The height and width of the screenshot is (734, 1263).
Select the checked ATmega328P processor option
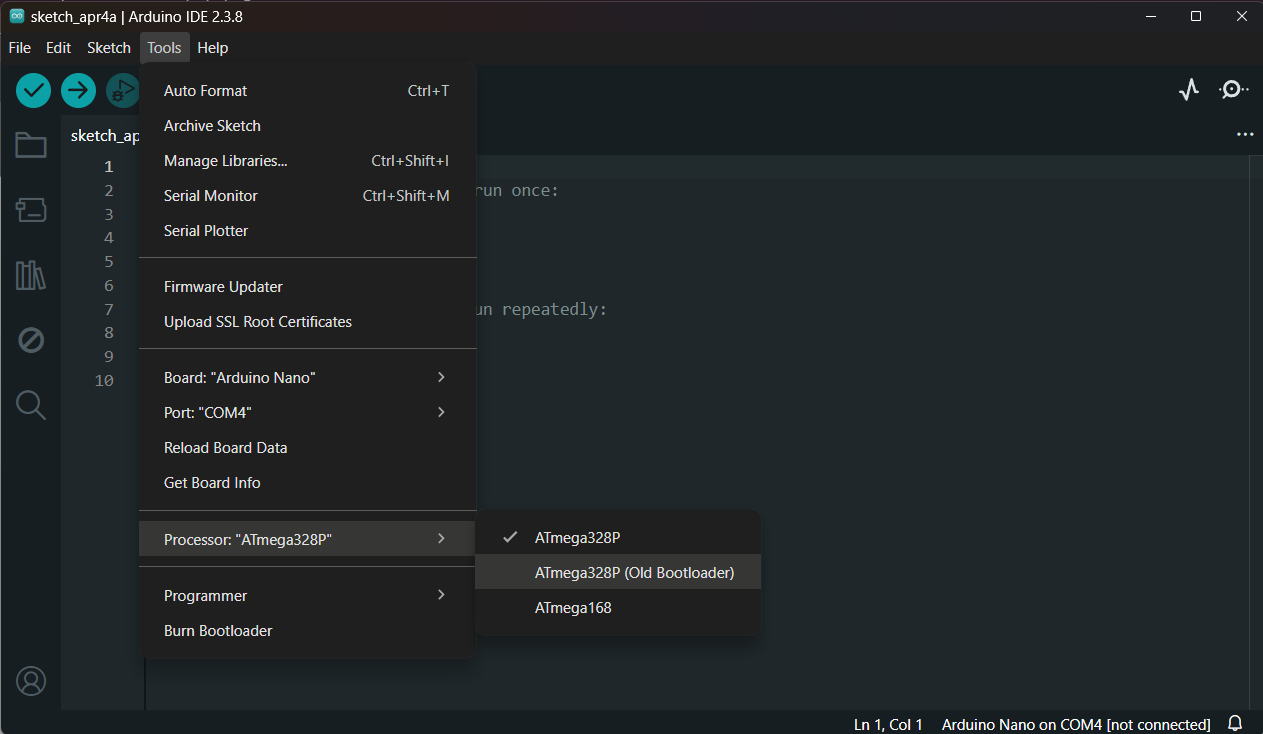point(577,537)
